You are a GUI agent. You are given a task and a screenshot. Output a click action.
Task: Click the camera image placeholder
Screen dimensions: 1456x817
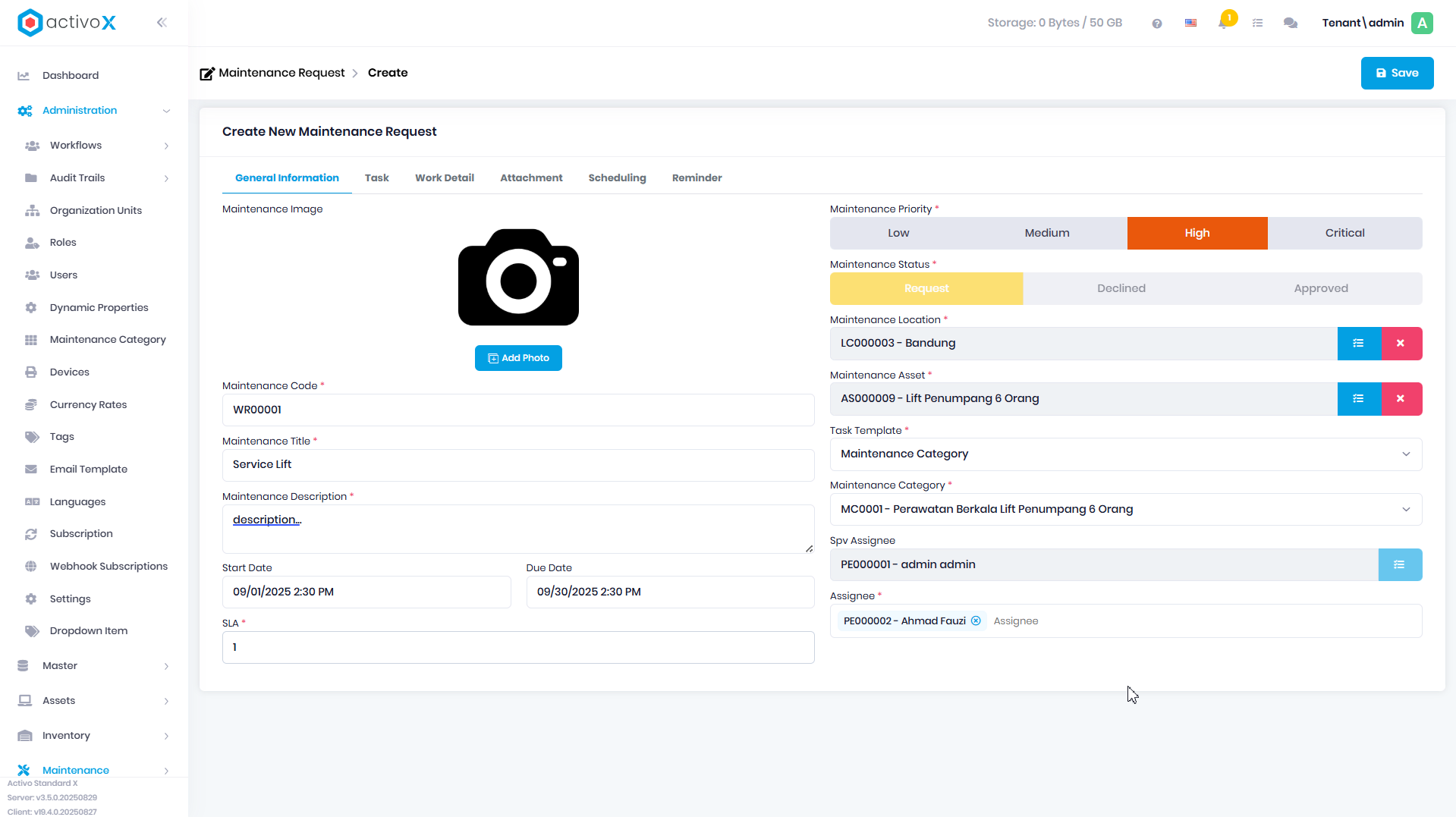518,278
